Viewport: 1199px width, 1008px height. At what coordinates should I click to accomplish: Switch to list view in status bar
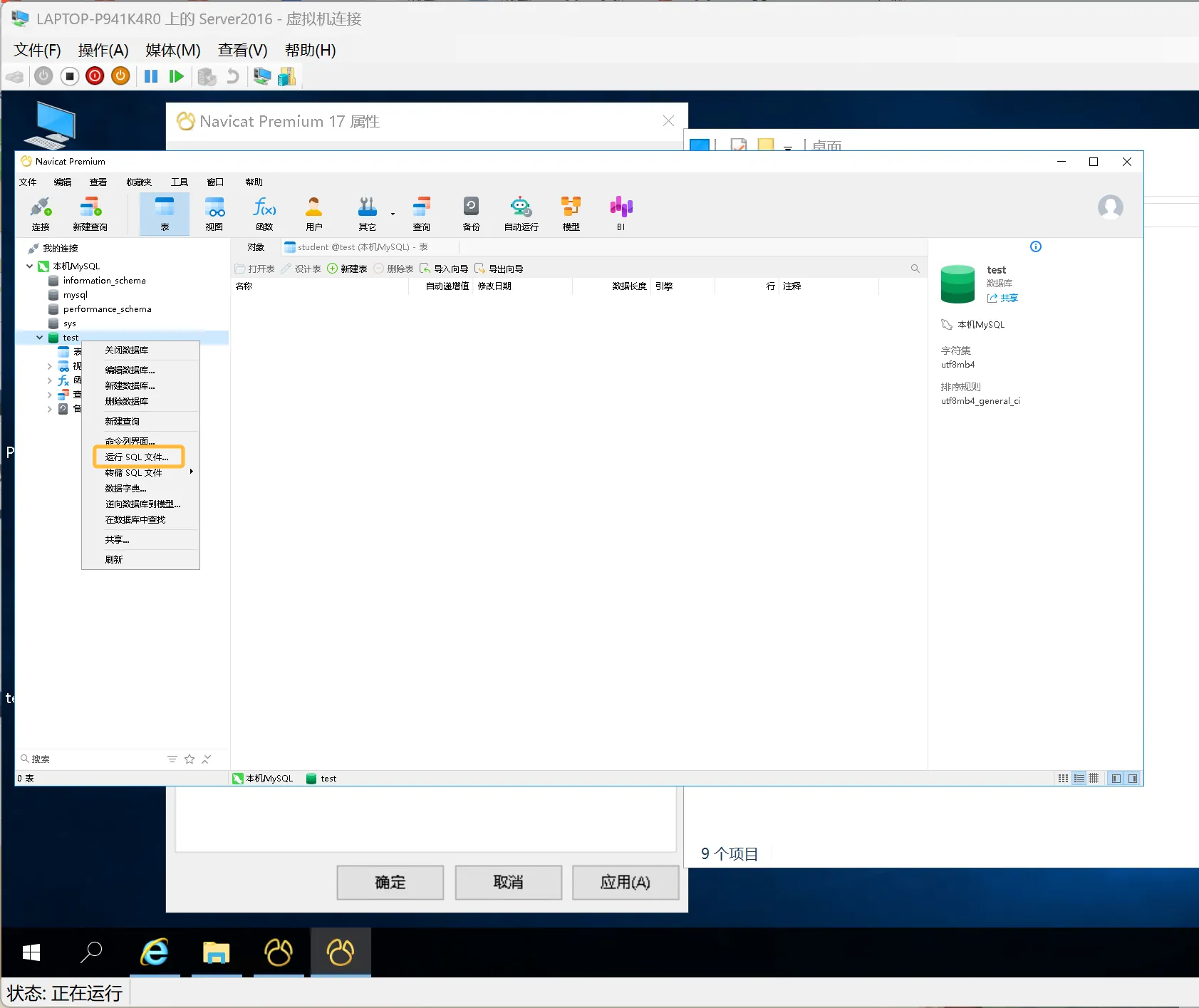tap(1079, 779)
